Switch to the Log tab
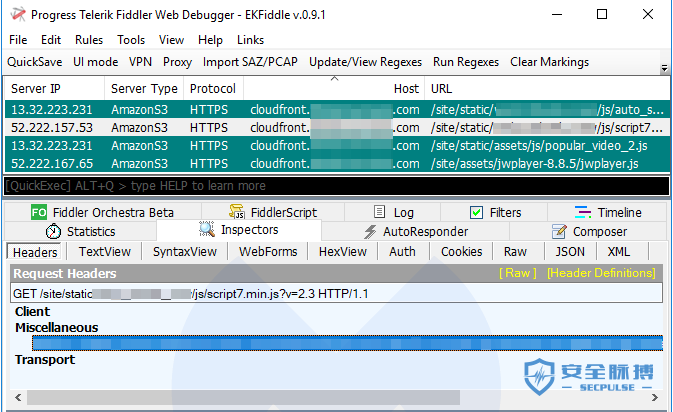The width and height of the screenshot is (673, 412). point(393,212)
